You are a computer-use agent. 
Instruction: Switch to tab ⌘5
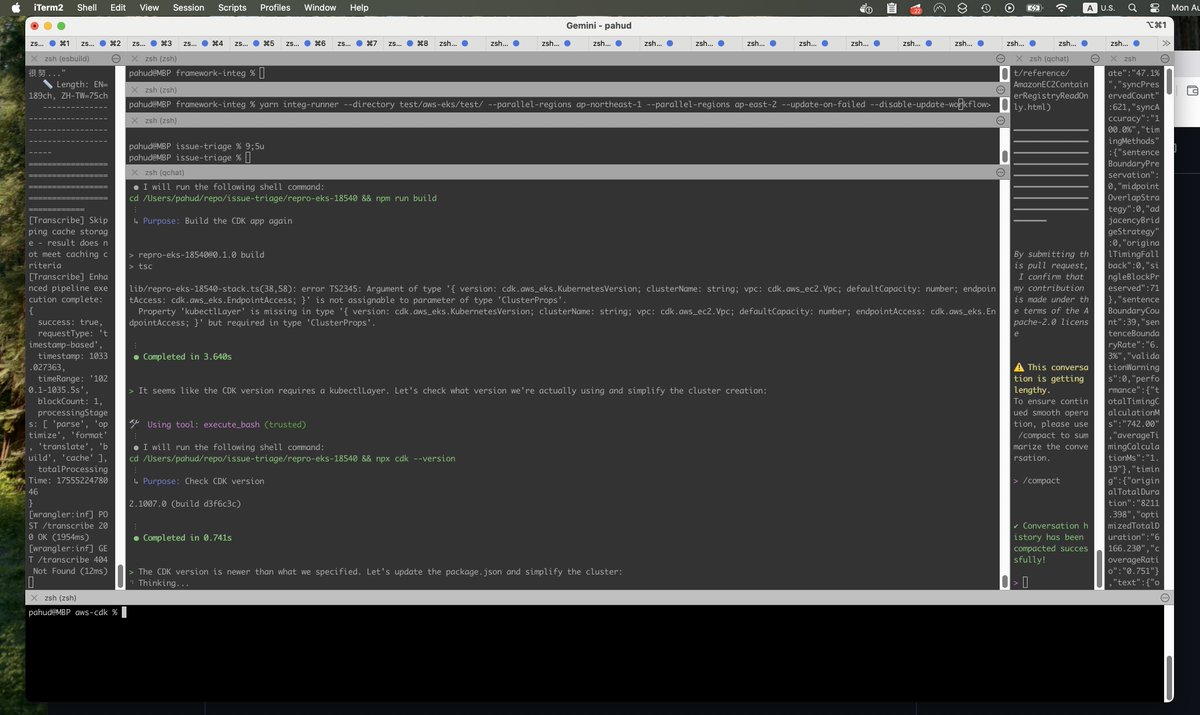coord(255,43)
